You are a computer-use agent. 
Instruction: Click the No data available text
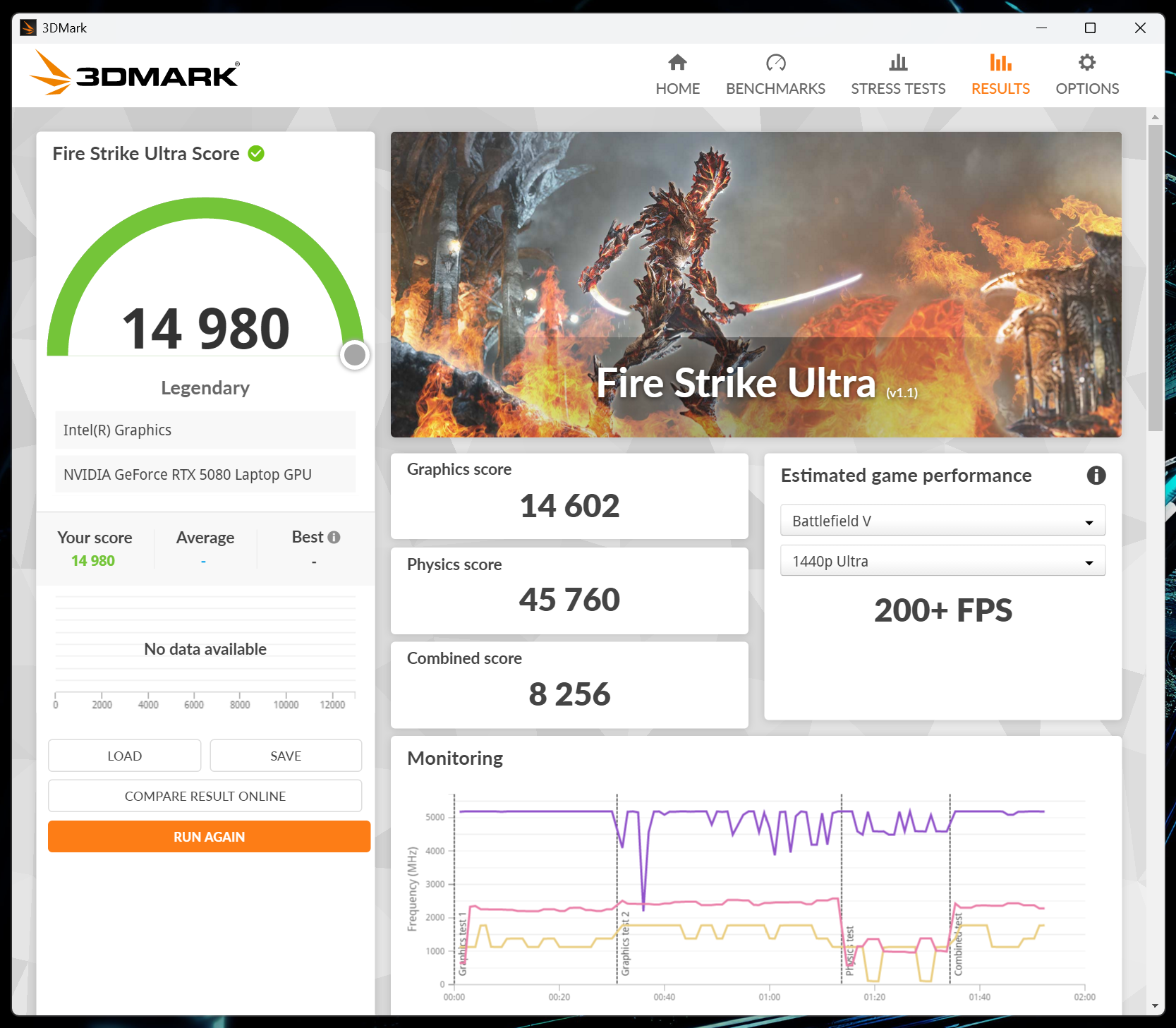pyautogui.click(x=205, y=649)
